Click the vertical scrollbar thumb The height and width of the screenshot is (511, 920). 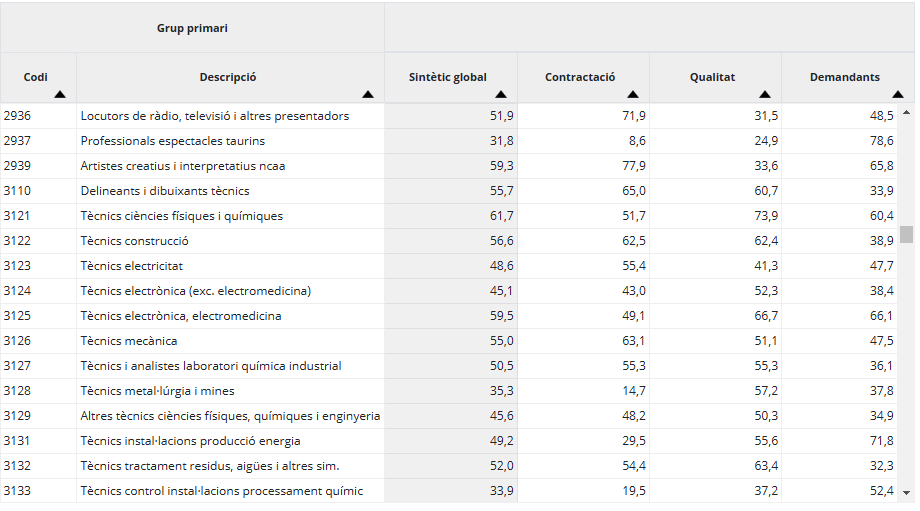906,234
